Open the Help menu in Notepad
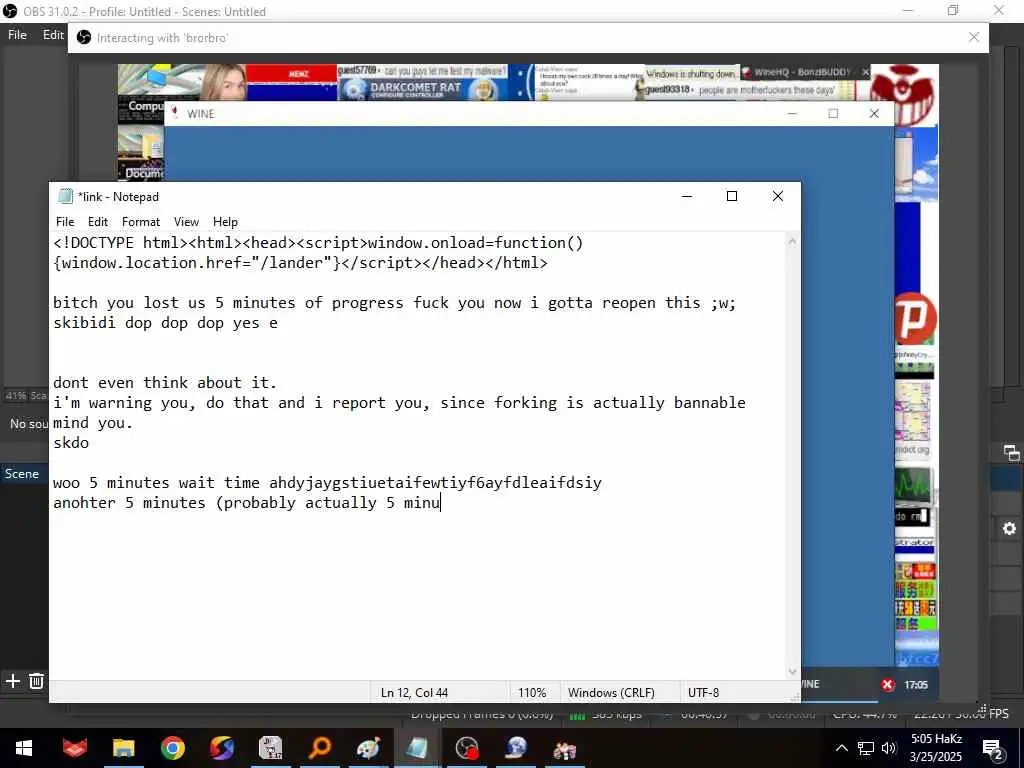This screenshot has height=768, width=1024. tap(225, 222)
